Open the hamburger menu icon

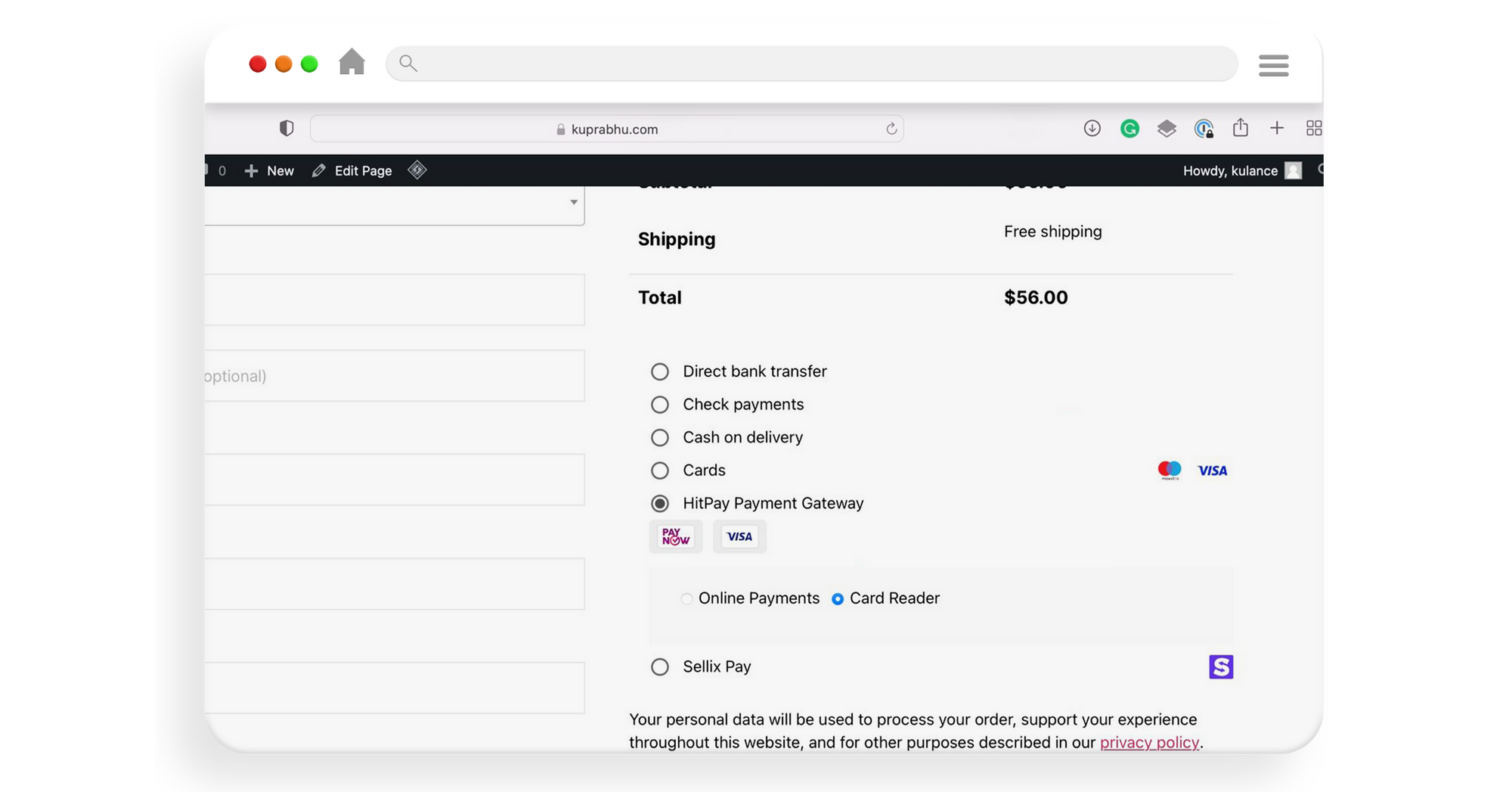point(1273,65)
